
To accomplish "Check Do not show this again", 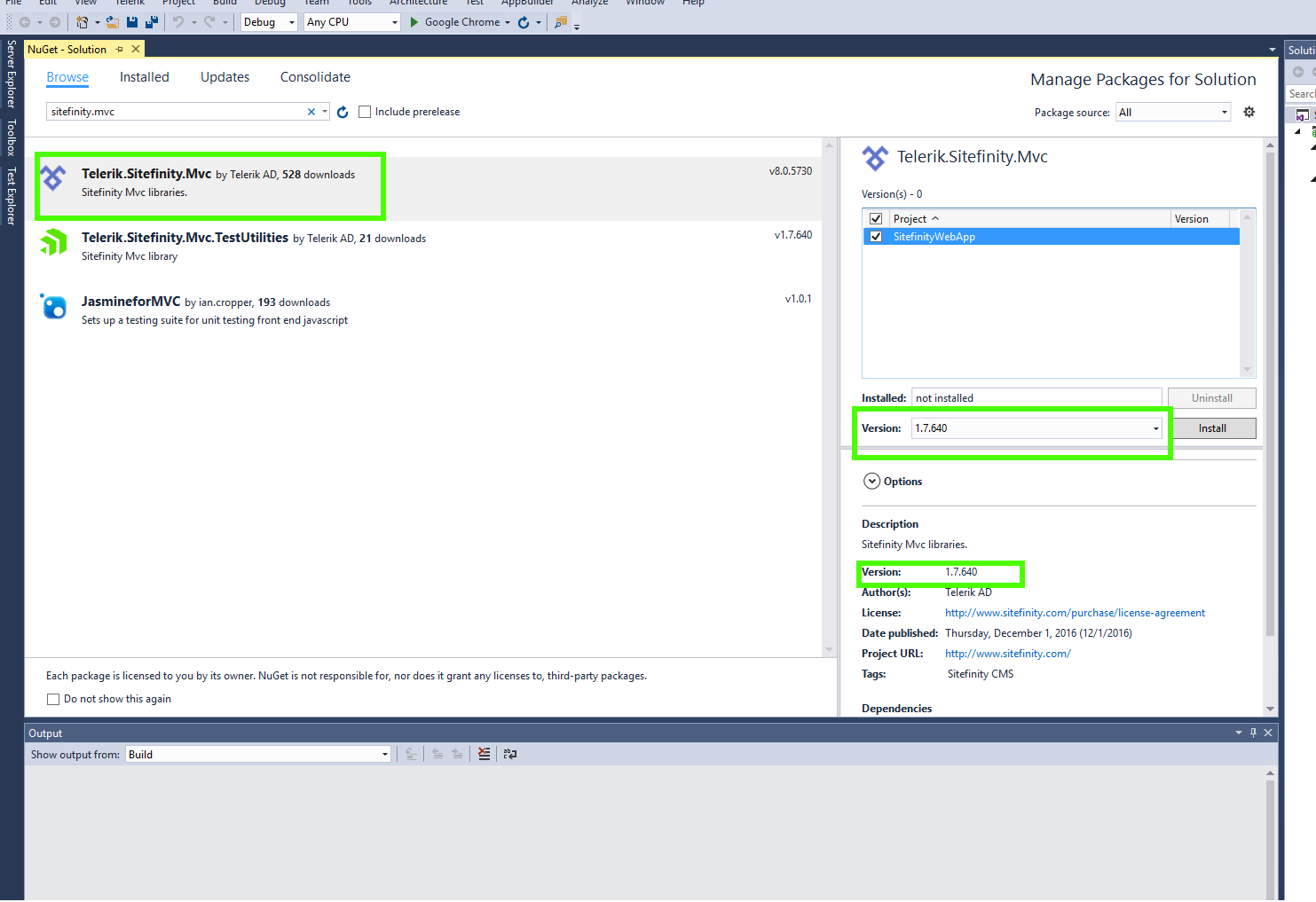I will coord(53,699).
